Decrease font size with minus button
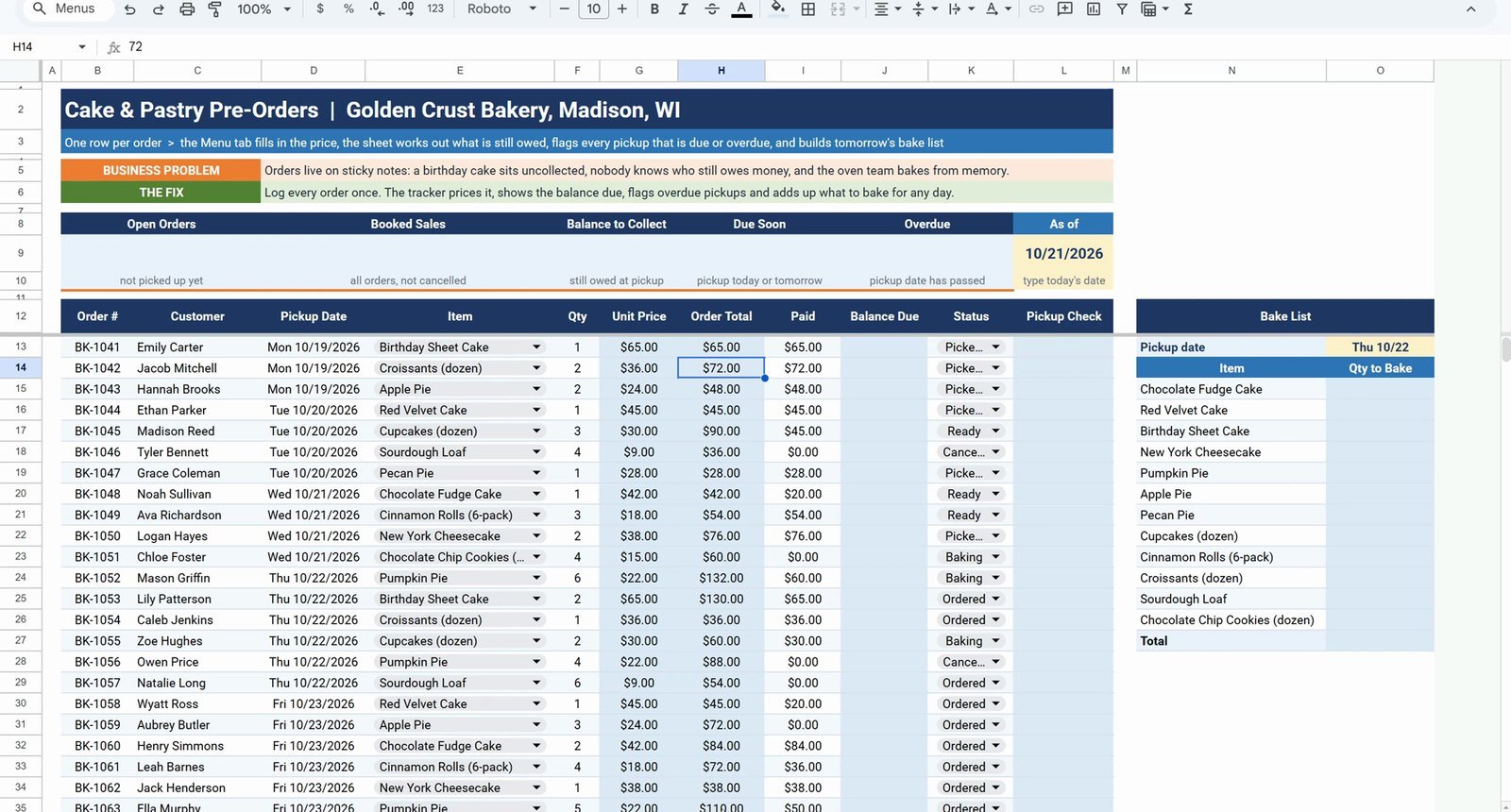Image resolution: width=1511 pixels, height=812 pixels. (x=565, y=9)
